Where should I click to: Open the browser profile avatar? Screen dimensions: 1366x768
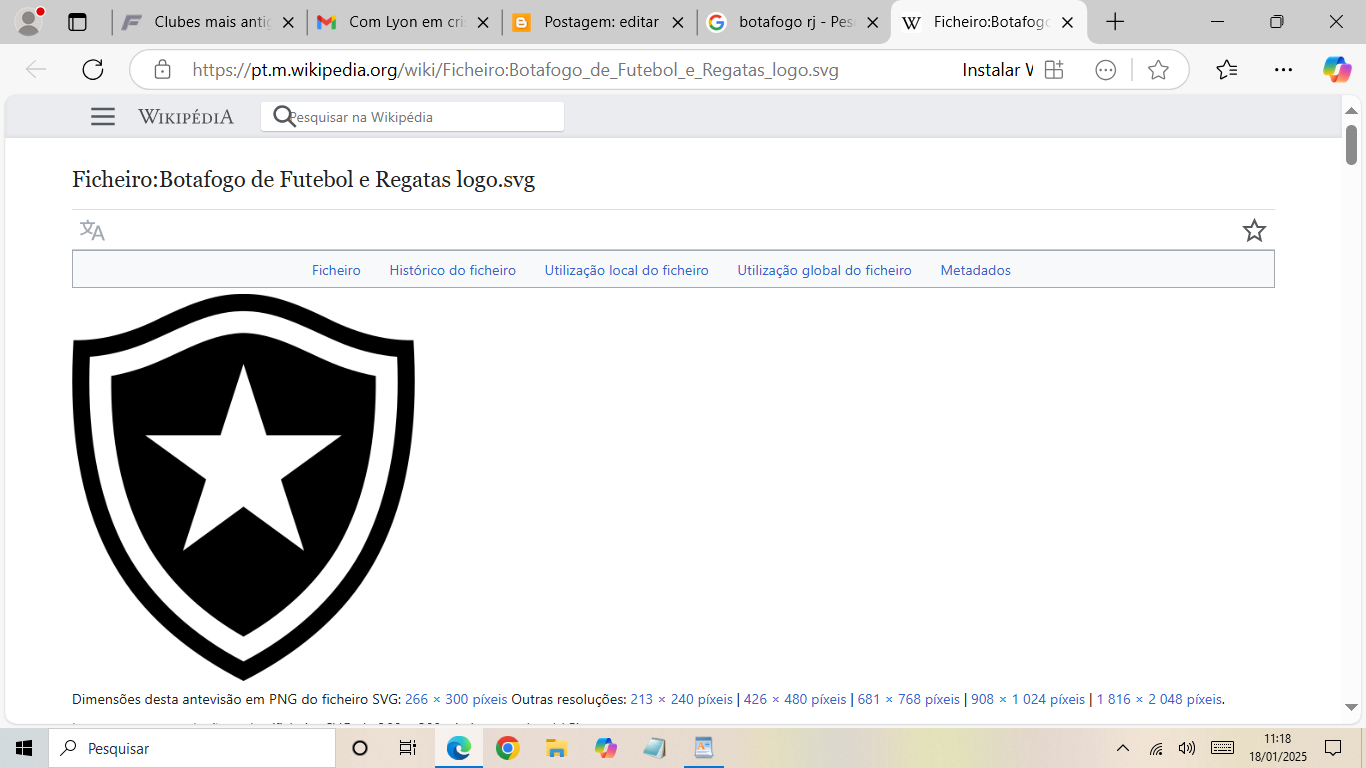pos(30,21)
